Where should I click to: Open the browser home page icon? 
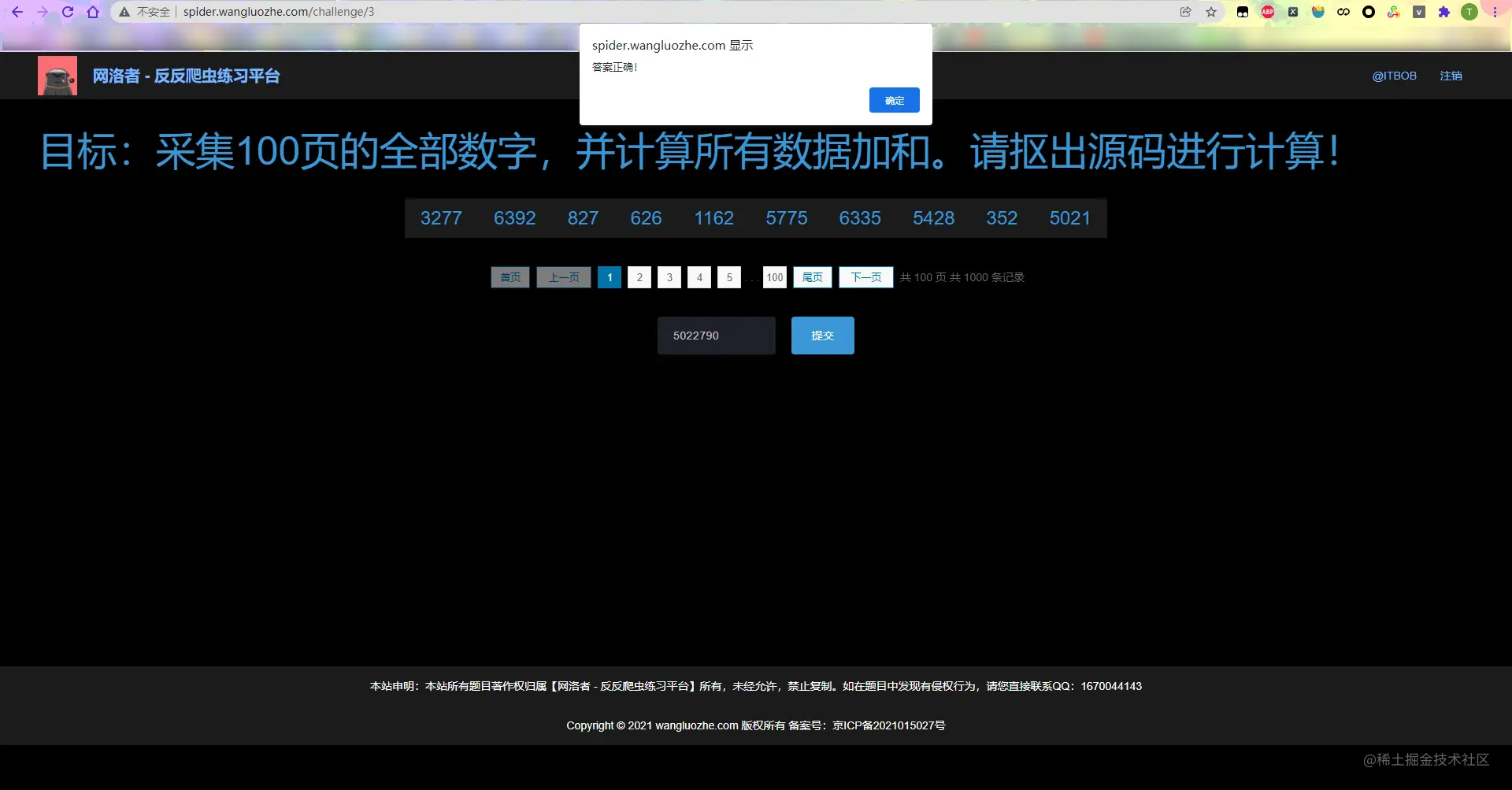point(93,12)
